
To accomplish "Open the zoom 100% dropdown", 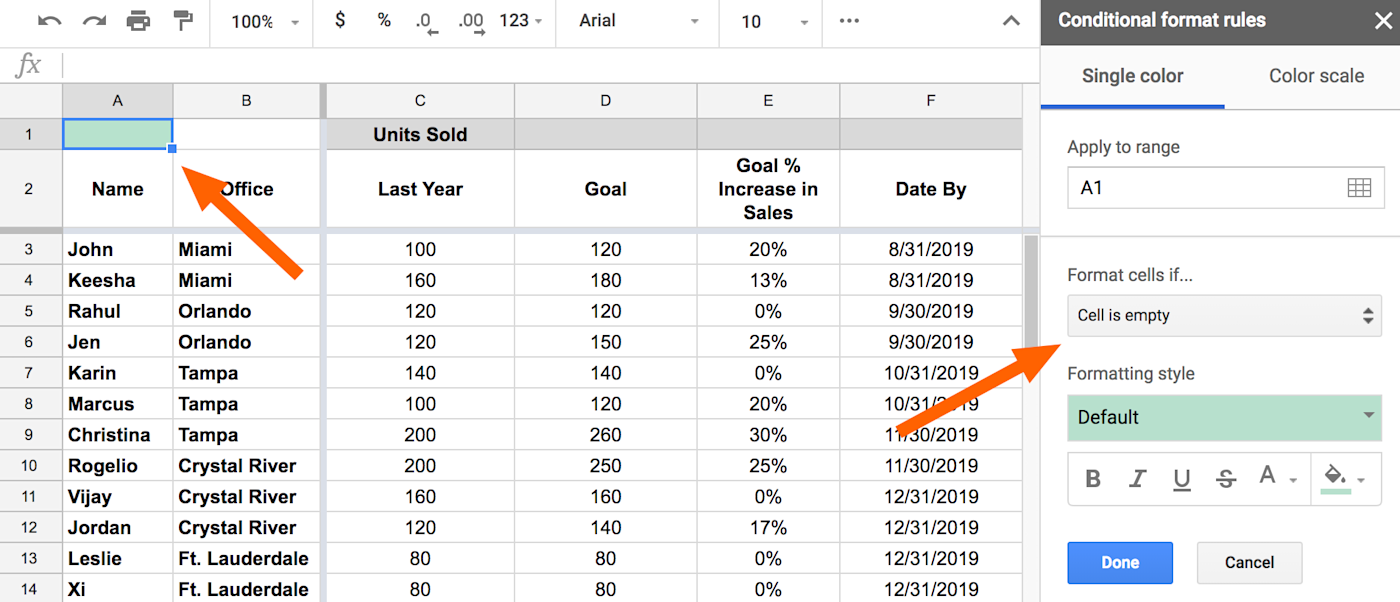I will [260, 21].
